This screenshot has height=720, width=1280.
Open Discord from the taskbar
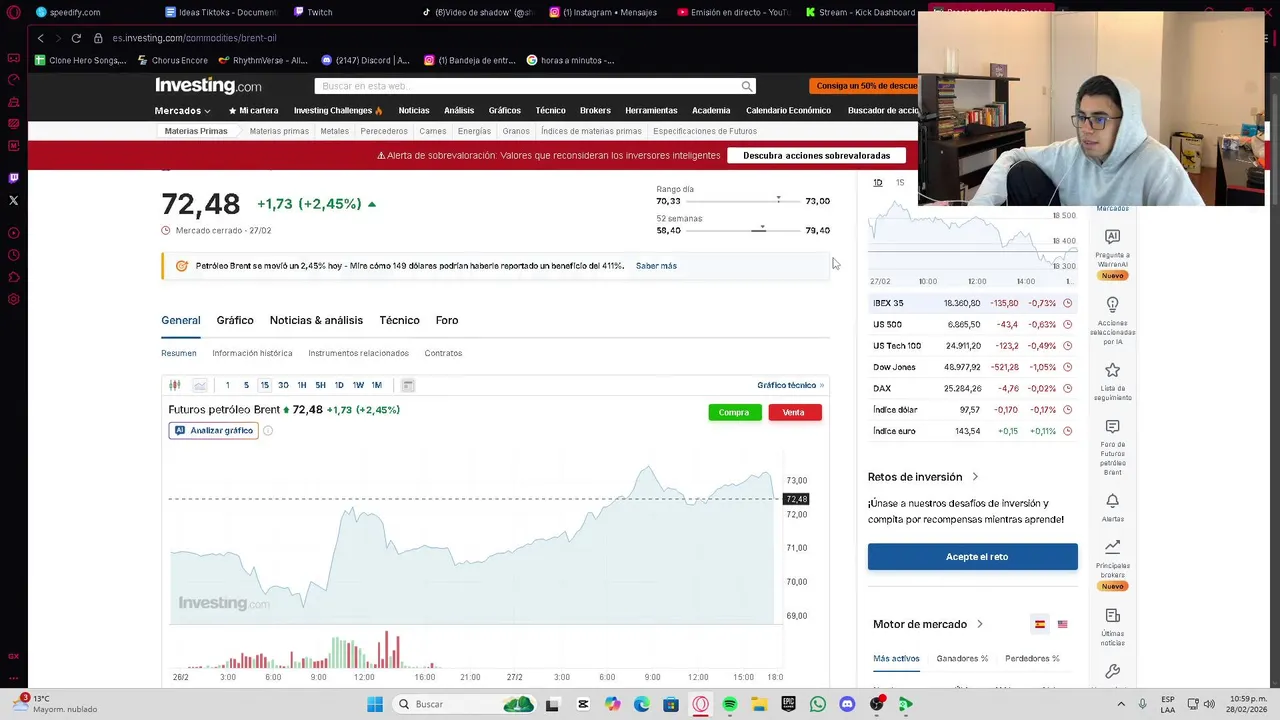[x=847, y=704]
